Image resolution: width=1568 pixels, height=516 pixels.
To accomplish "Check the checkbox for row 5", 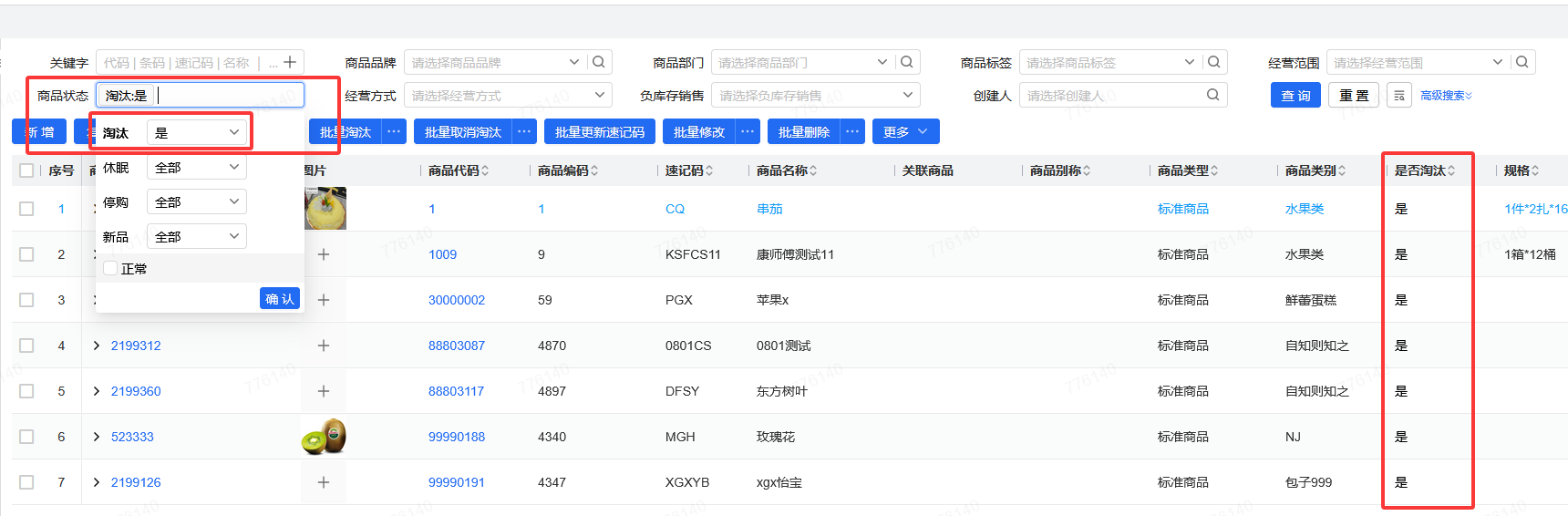I will click(26, 391).
